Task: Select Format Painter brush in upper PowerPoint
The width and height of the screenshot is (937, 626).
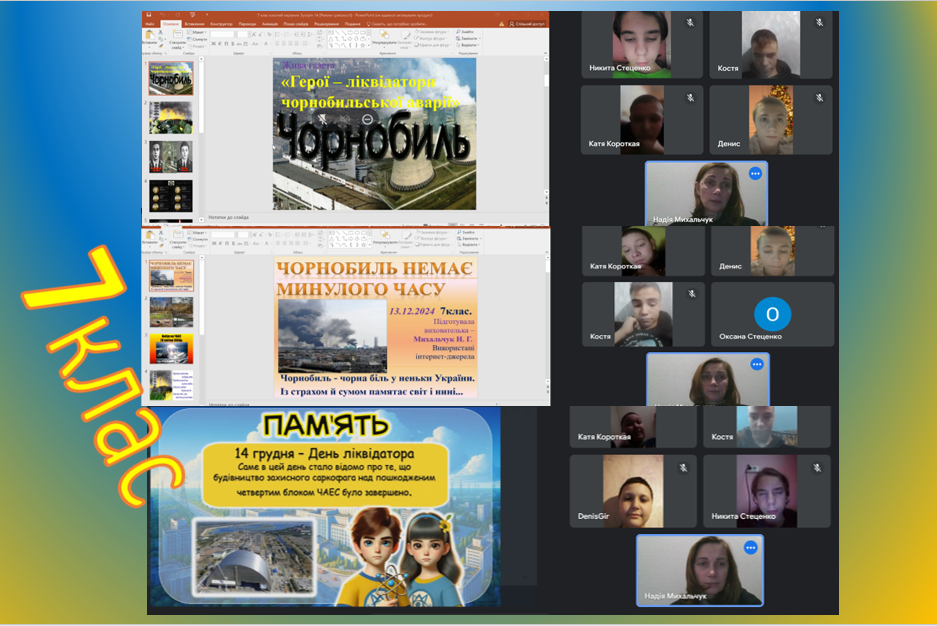Action: click(161, 46)
